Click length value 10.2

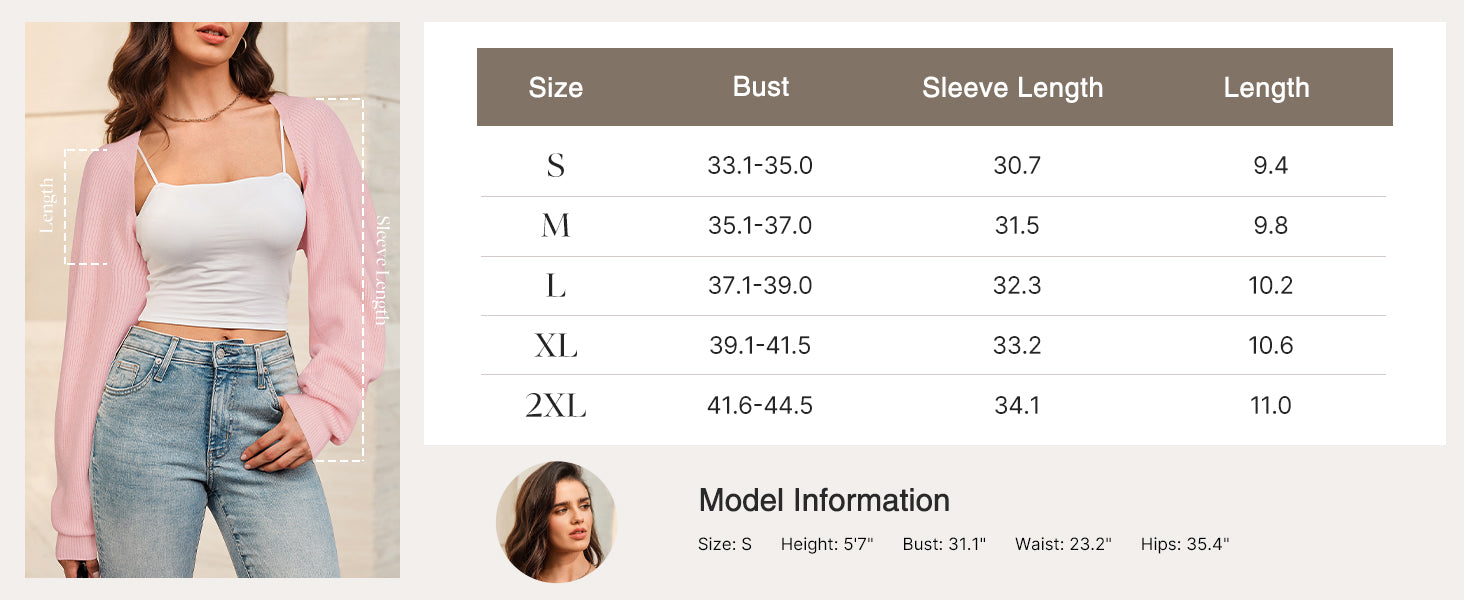click(x=1271, y=286)
